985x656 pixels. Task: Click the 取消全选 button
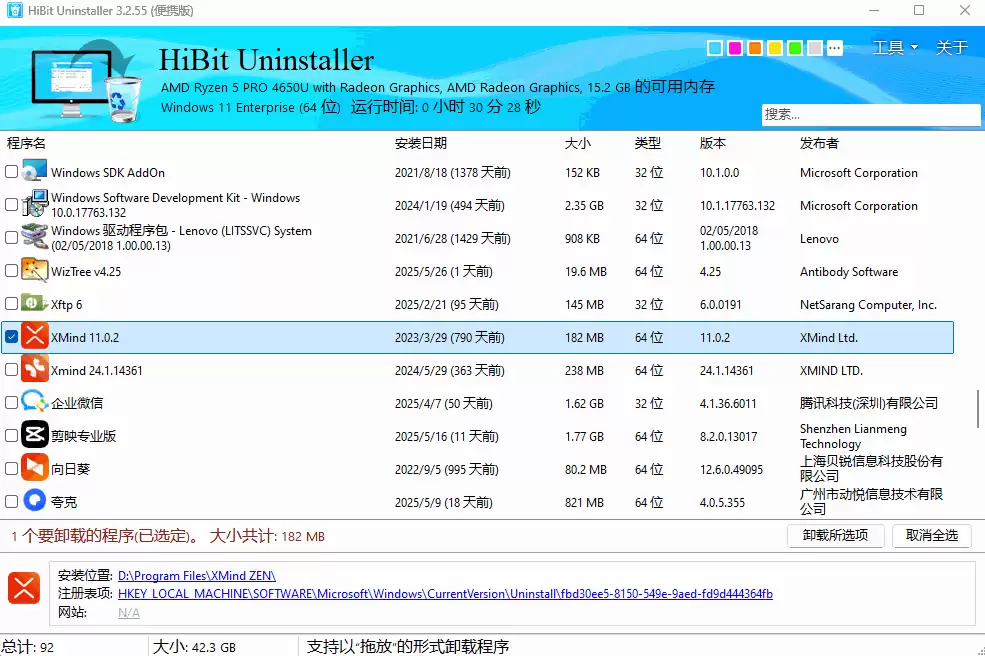click(932, 535)
